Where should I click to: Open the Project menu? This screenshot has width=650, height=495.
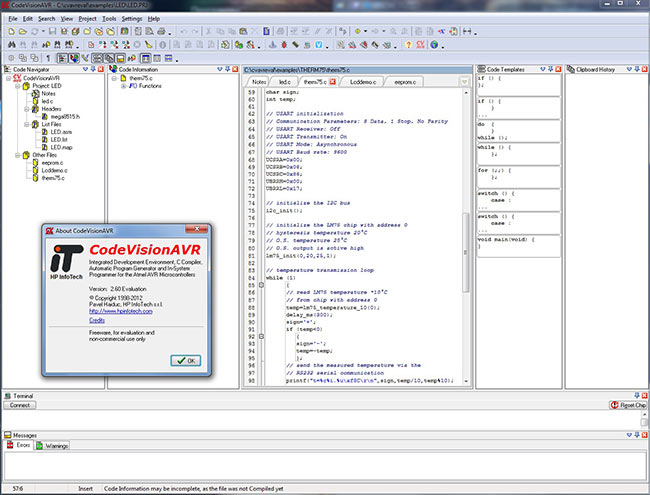[87, 18]
